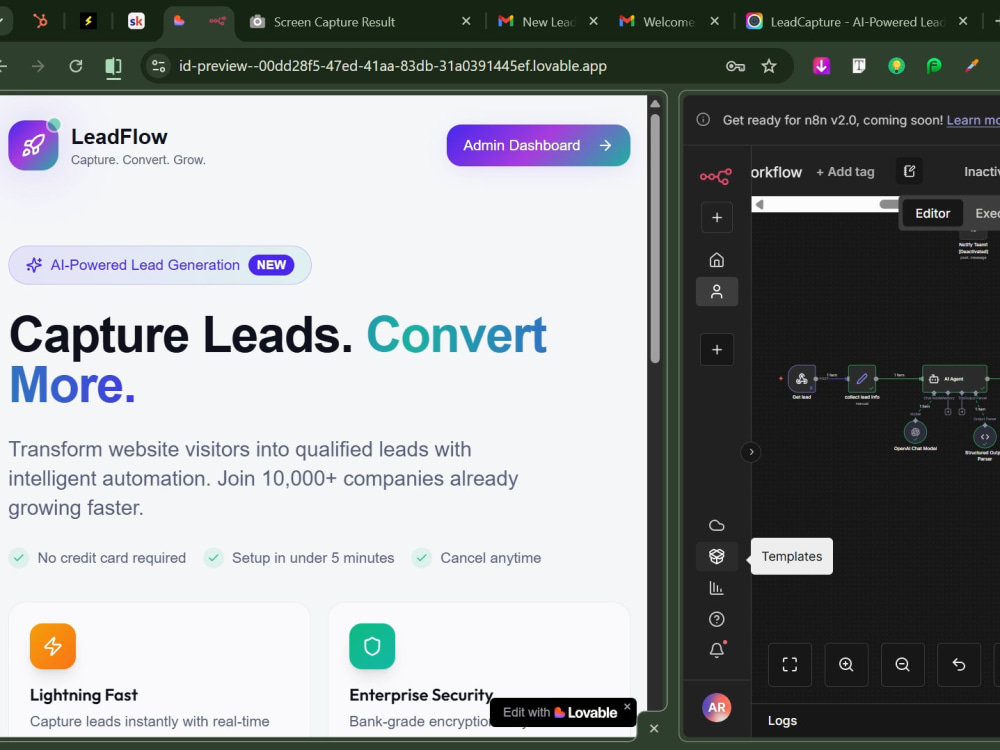Close the Screen Capture Result tab

[466, 21]
